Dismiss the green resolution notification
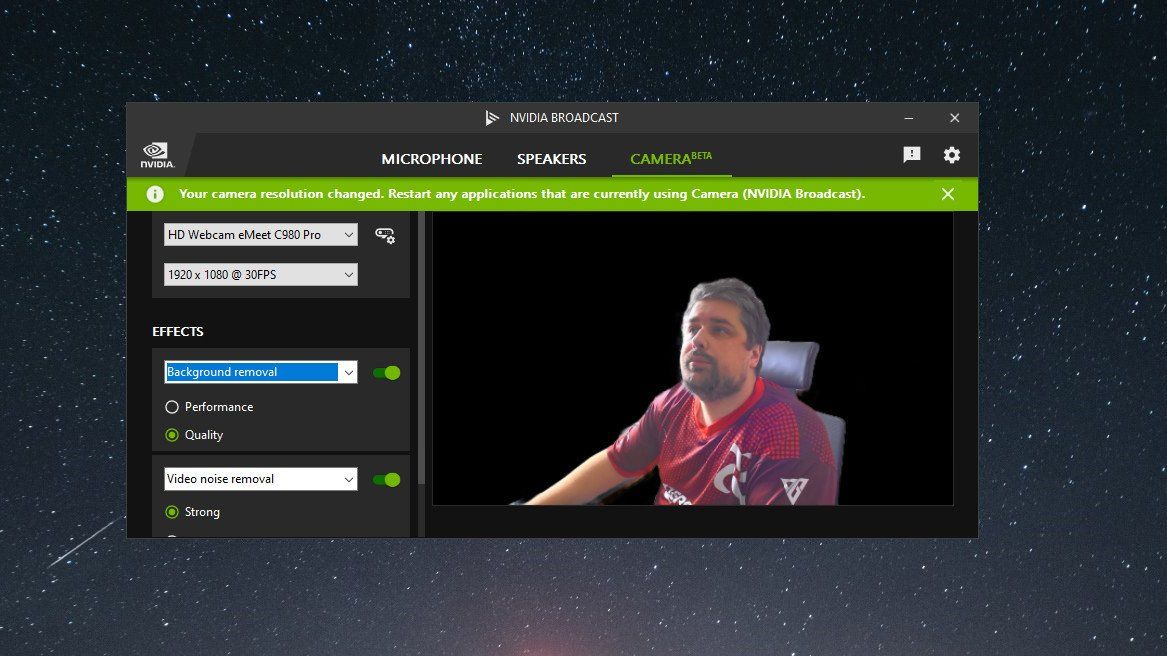The image size is (1167, 656). 947,194
